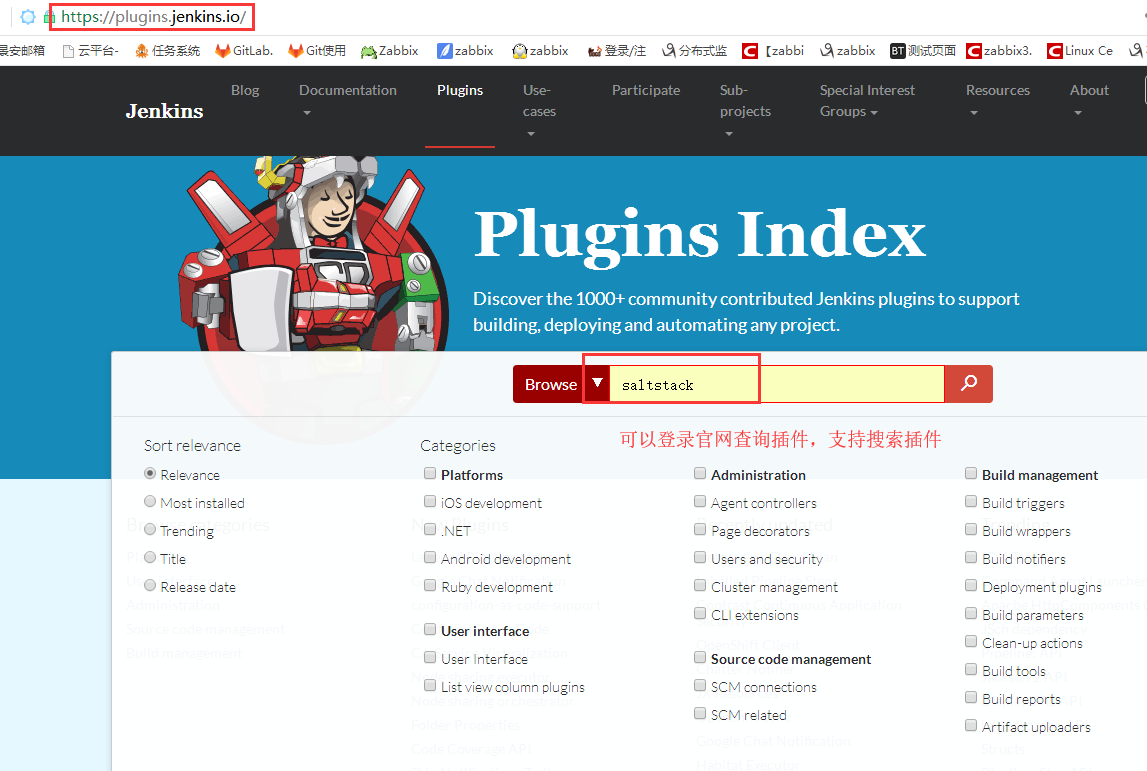Open the 云平台 bookmark
This screenshot has width=1147, height=771.
91,50
